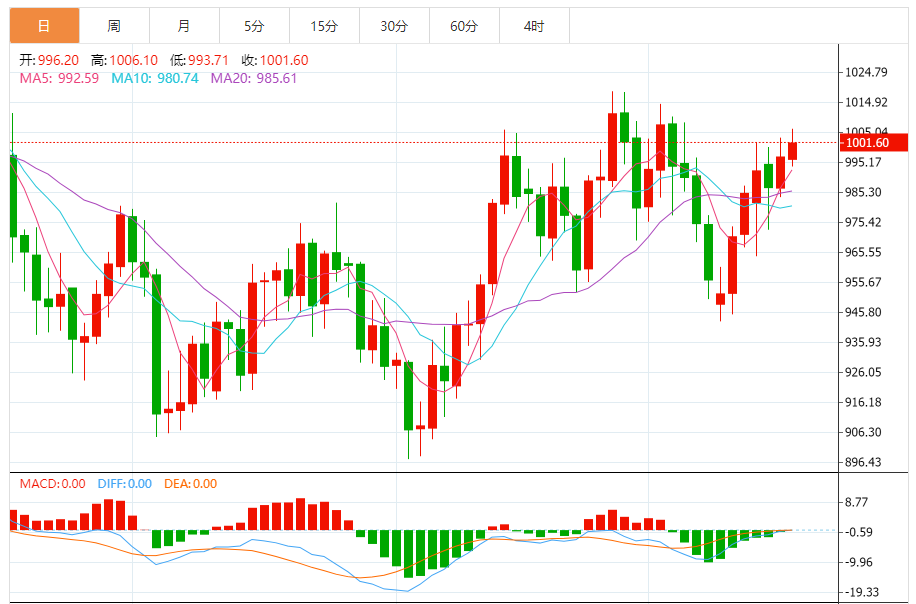Open the 4时 timeframe tab

(535, 26)
